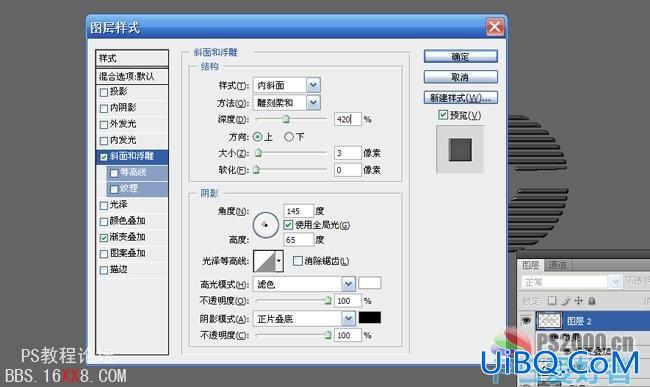Enable the 内阴影 checkbox

click(104, 108)
